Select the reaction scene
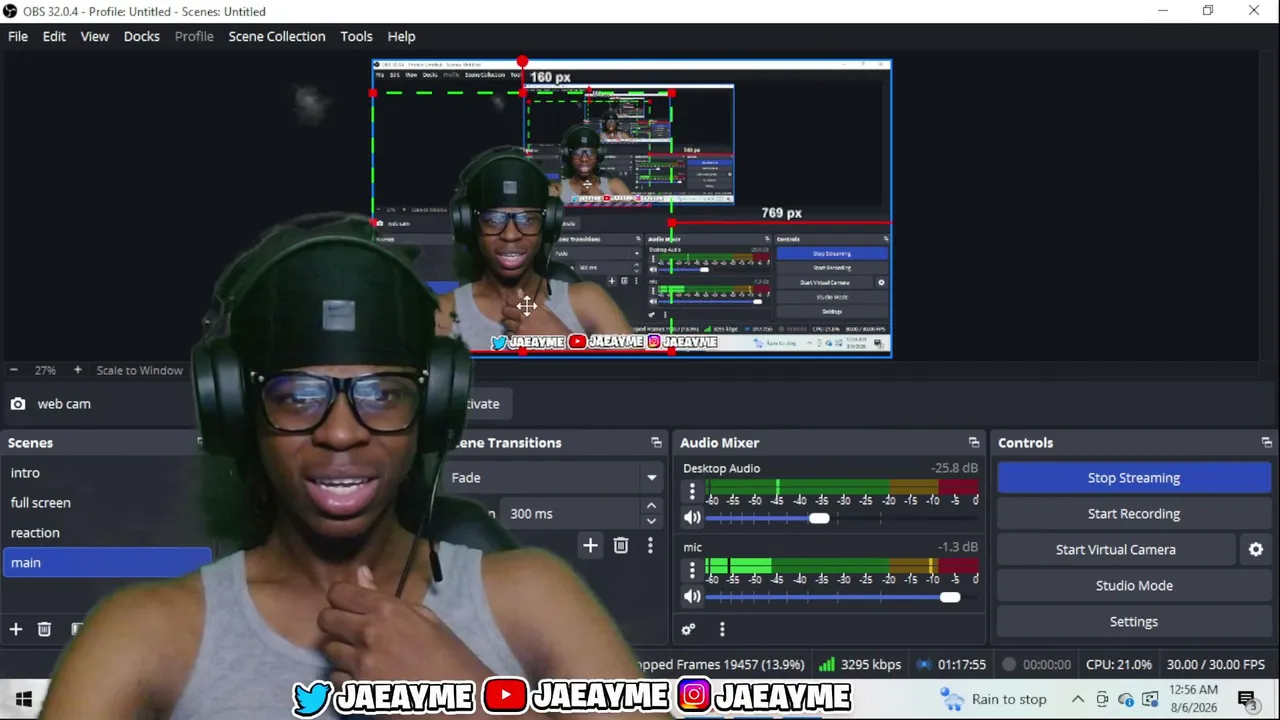 pos(106,532)
